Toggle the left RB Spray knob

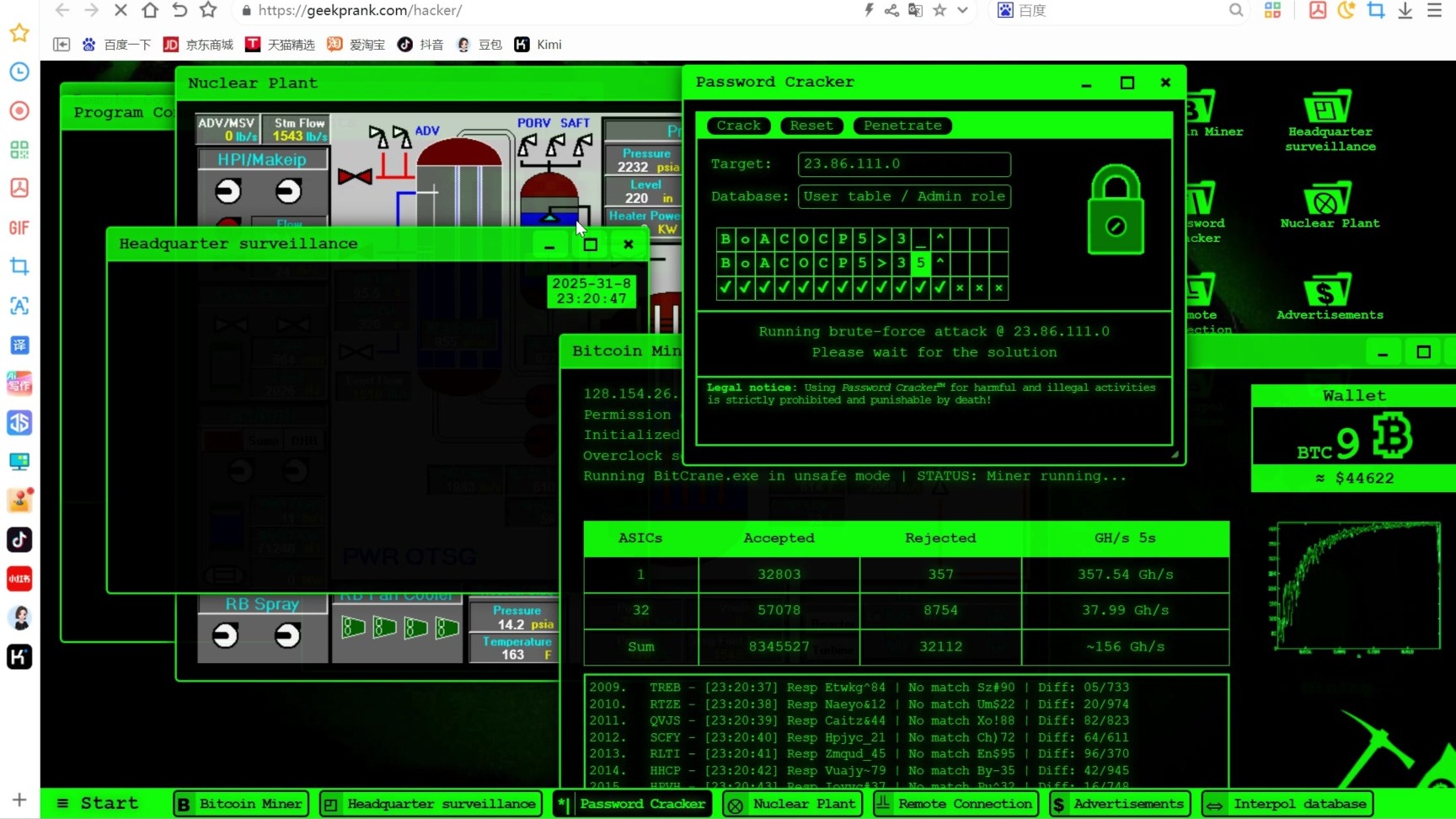[225, 634]
